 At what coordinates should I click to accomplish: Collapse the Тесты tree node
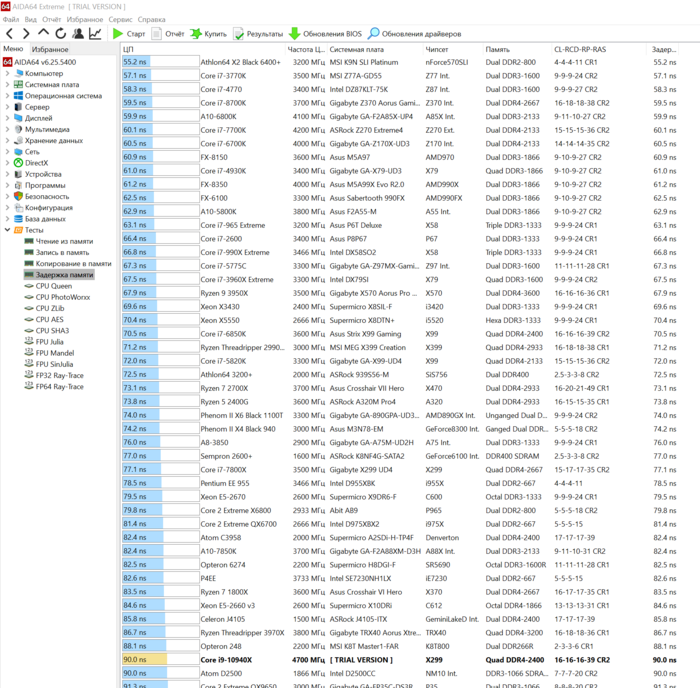click(x=7, y=230)
